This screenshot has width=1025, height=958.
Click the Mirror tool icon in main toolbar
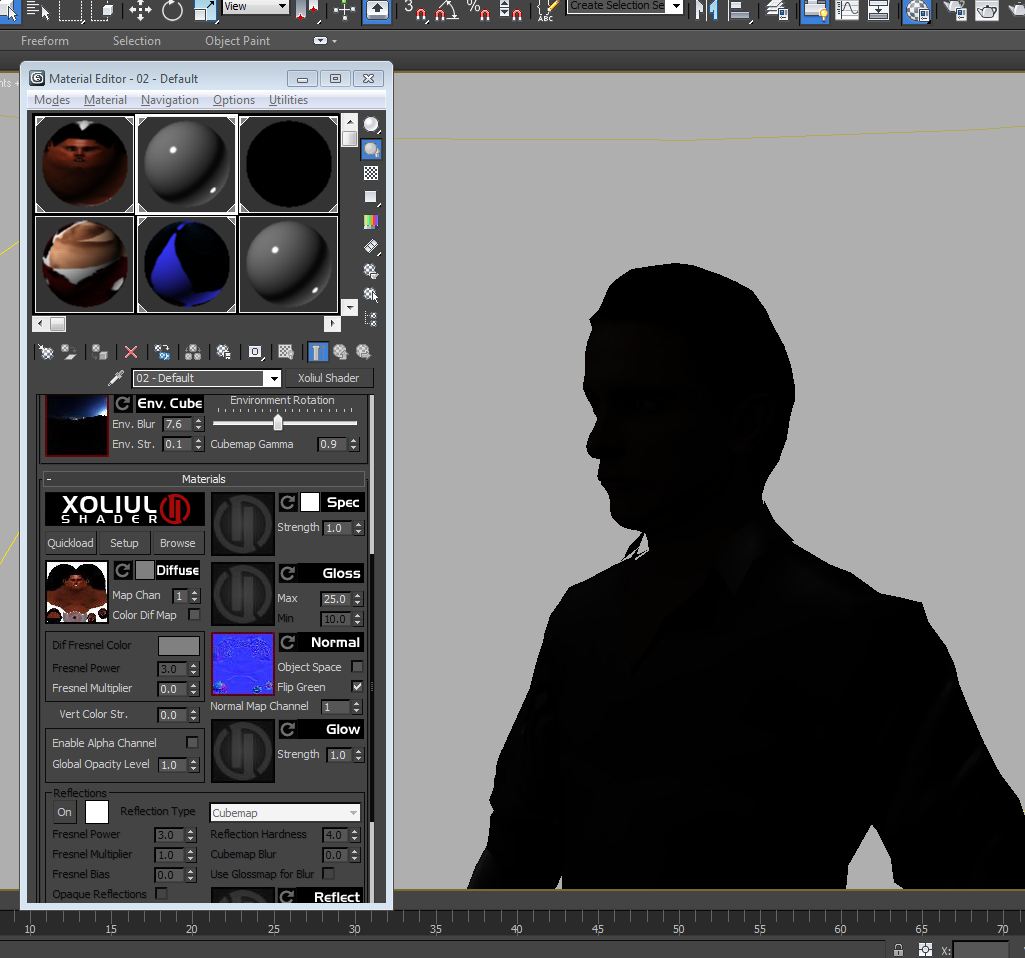(706, 10)
